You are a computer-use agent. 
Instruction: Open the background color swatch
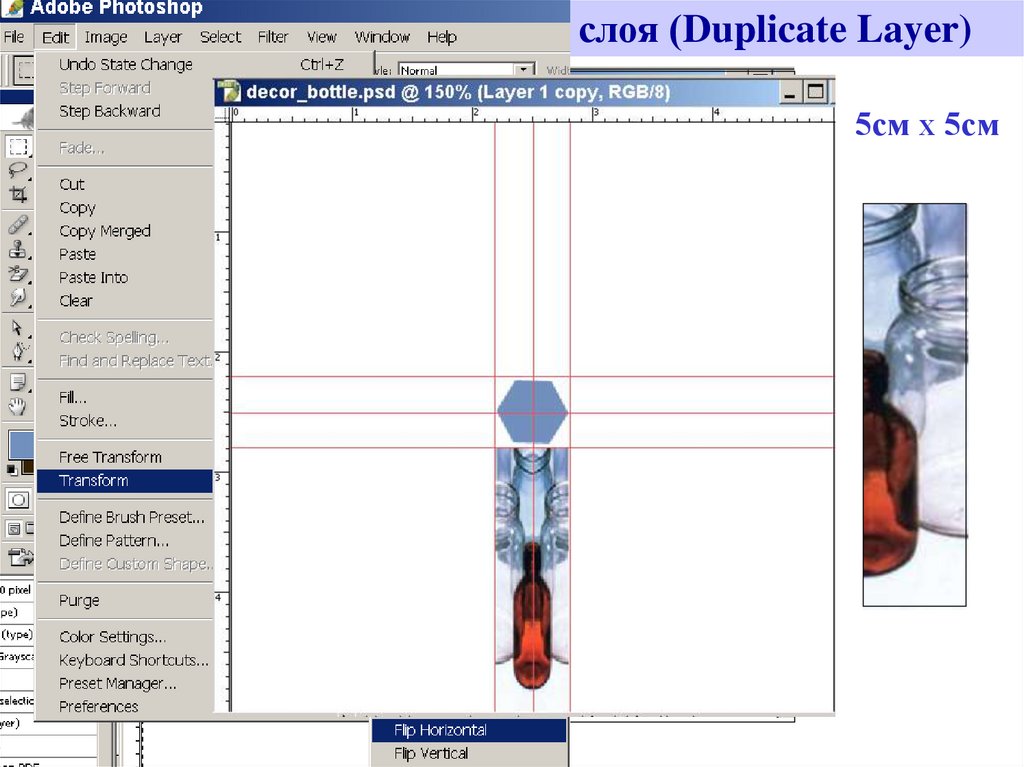(x=28, y=467)
